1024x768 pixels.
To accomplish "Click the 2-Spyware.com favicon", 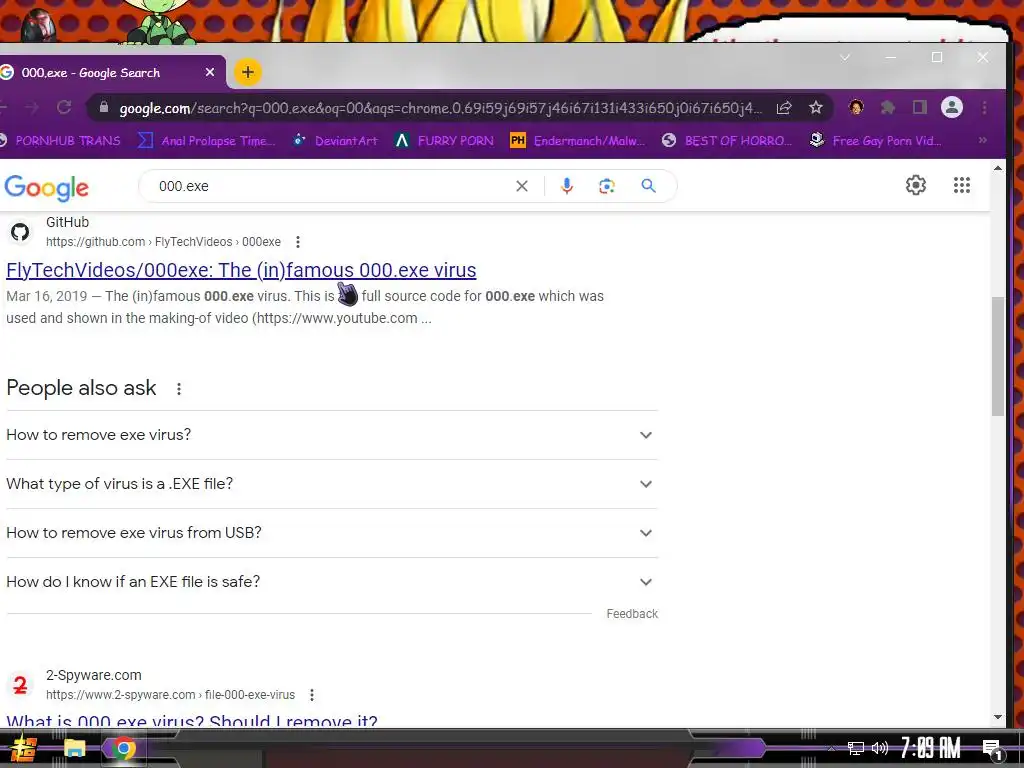I will pyautogui.click(x=20, y=685).
